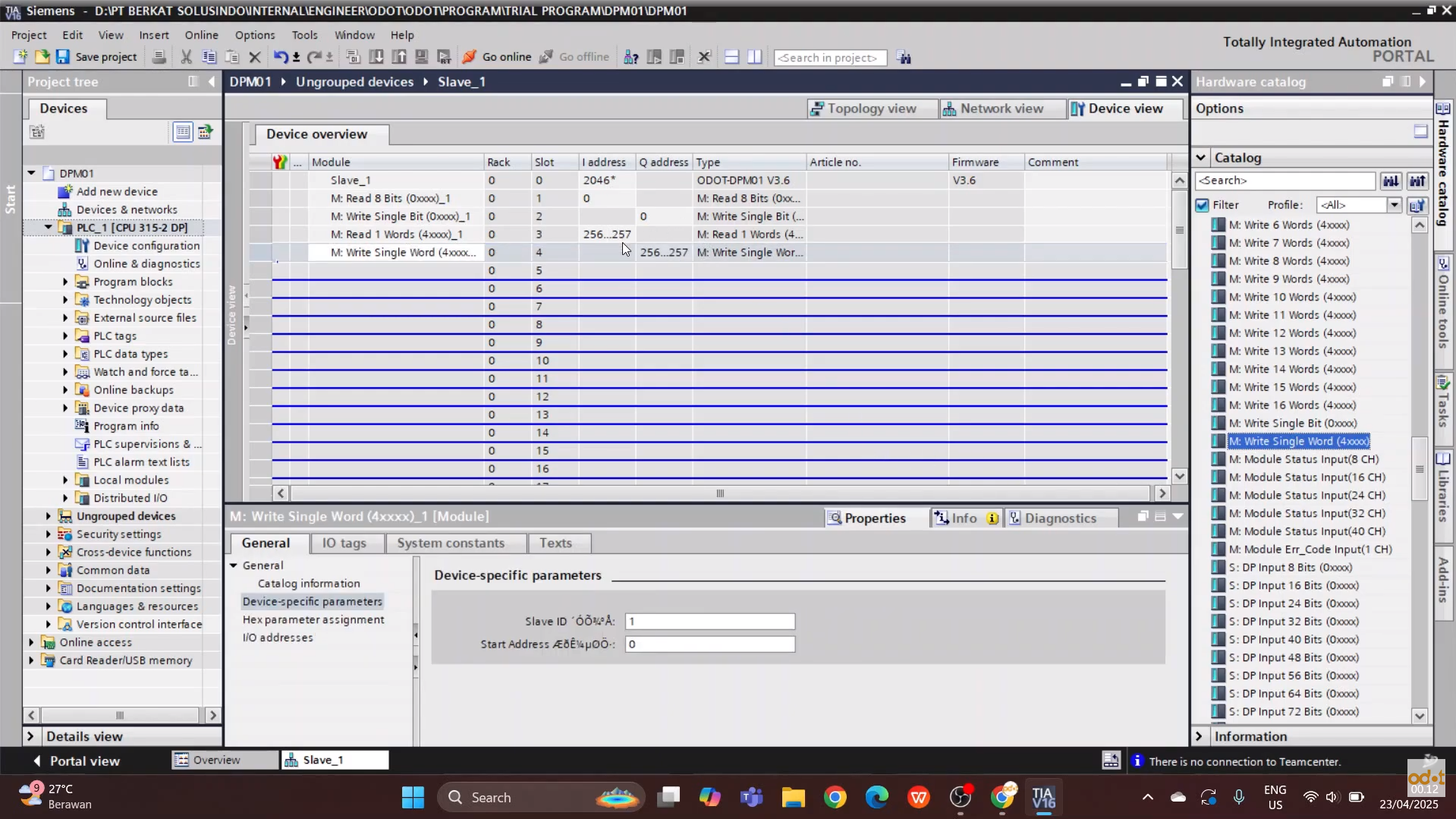1456x819 pixels.
Task: Click the Slave ID input field
Action: (710, 622)
